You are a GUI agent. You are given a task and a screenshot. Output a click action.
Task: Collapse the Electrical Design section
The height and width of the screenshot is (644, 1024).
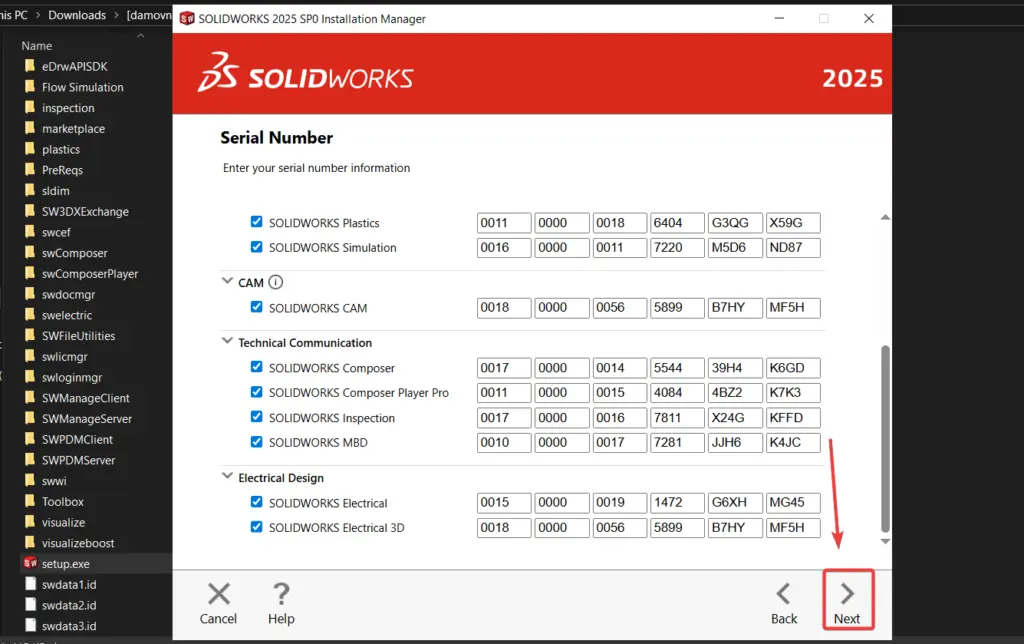click(227, 476)
